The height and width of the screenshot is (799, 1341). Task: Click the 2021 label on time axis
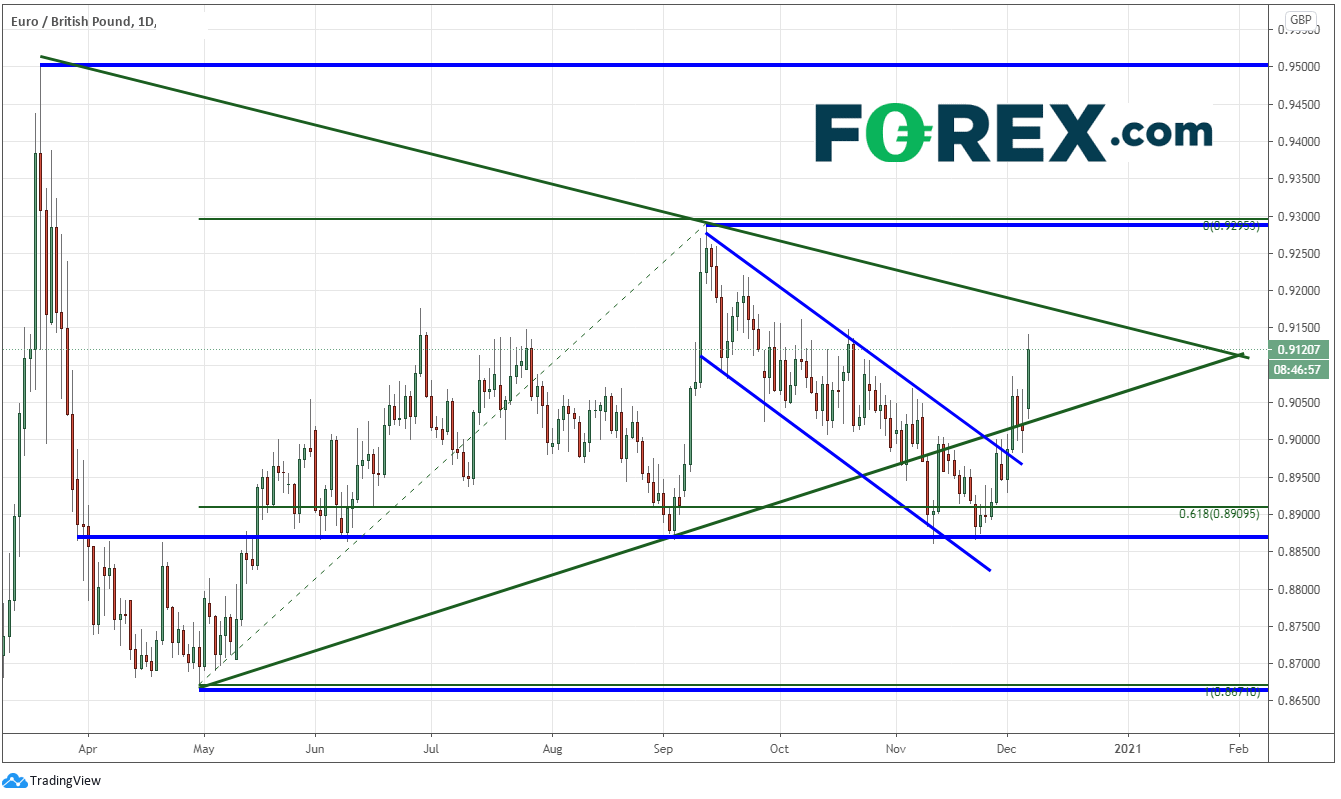[1128, 747]
